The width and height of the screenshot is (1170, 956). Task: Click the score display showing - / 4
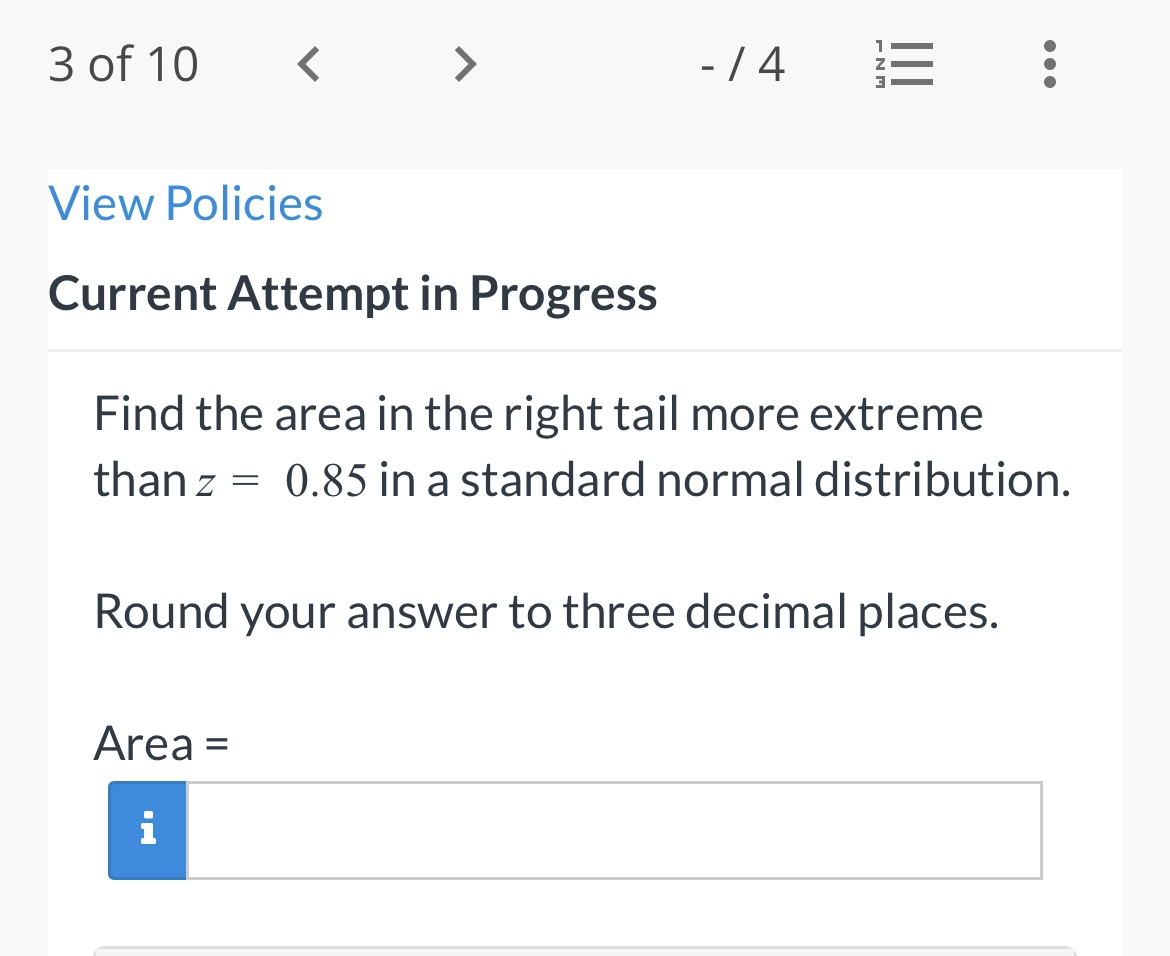point(743,63)
